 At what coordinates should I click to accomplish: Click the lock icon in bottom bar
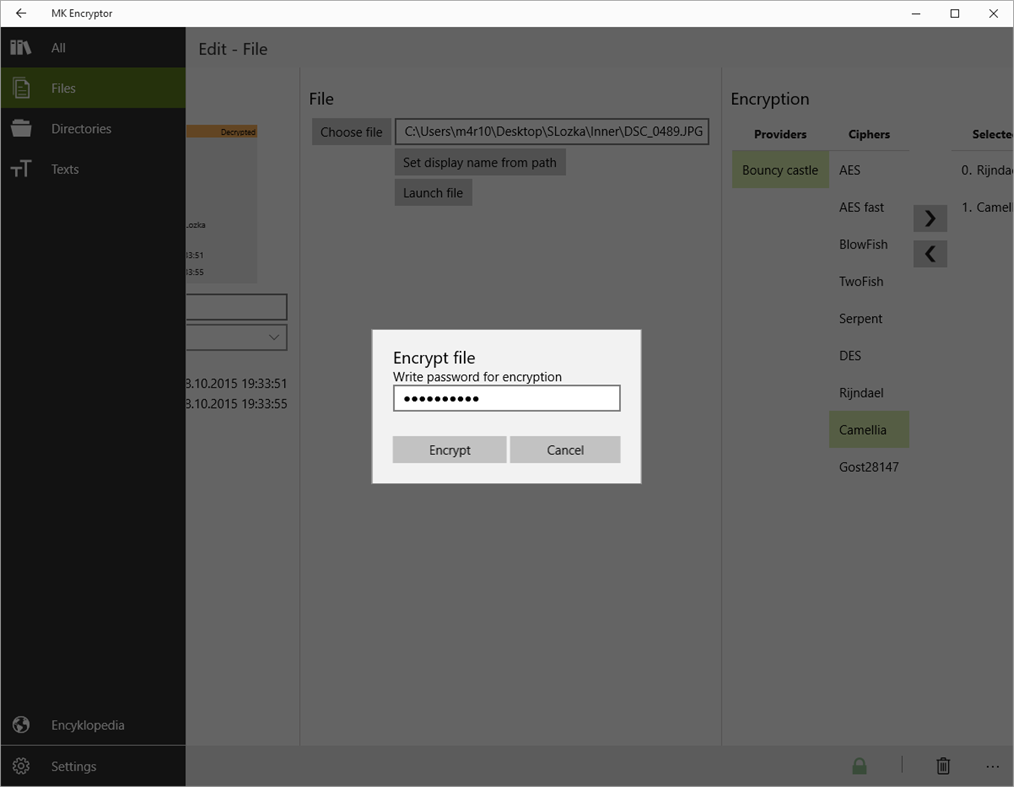pyautogui.click(x=858, y=765)
